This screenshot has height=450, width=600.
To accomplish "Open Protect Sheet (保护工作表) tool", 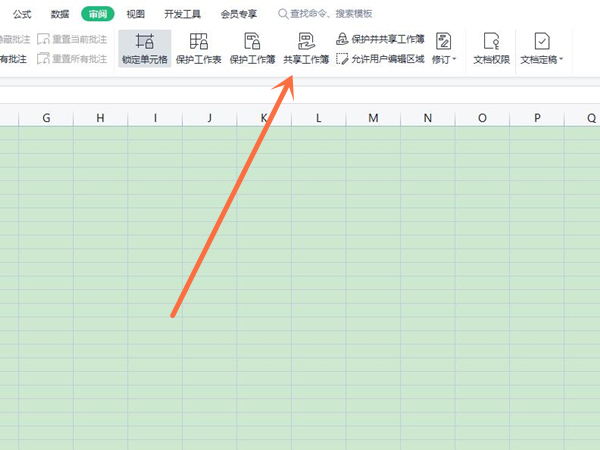I will (198, 49).
